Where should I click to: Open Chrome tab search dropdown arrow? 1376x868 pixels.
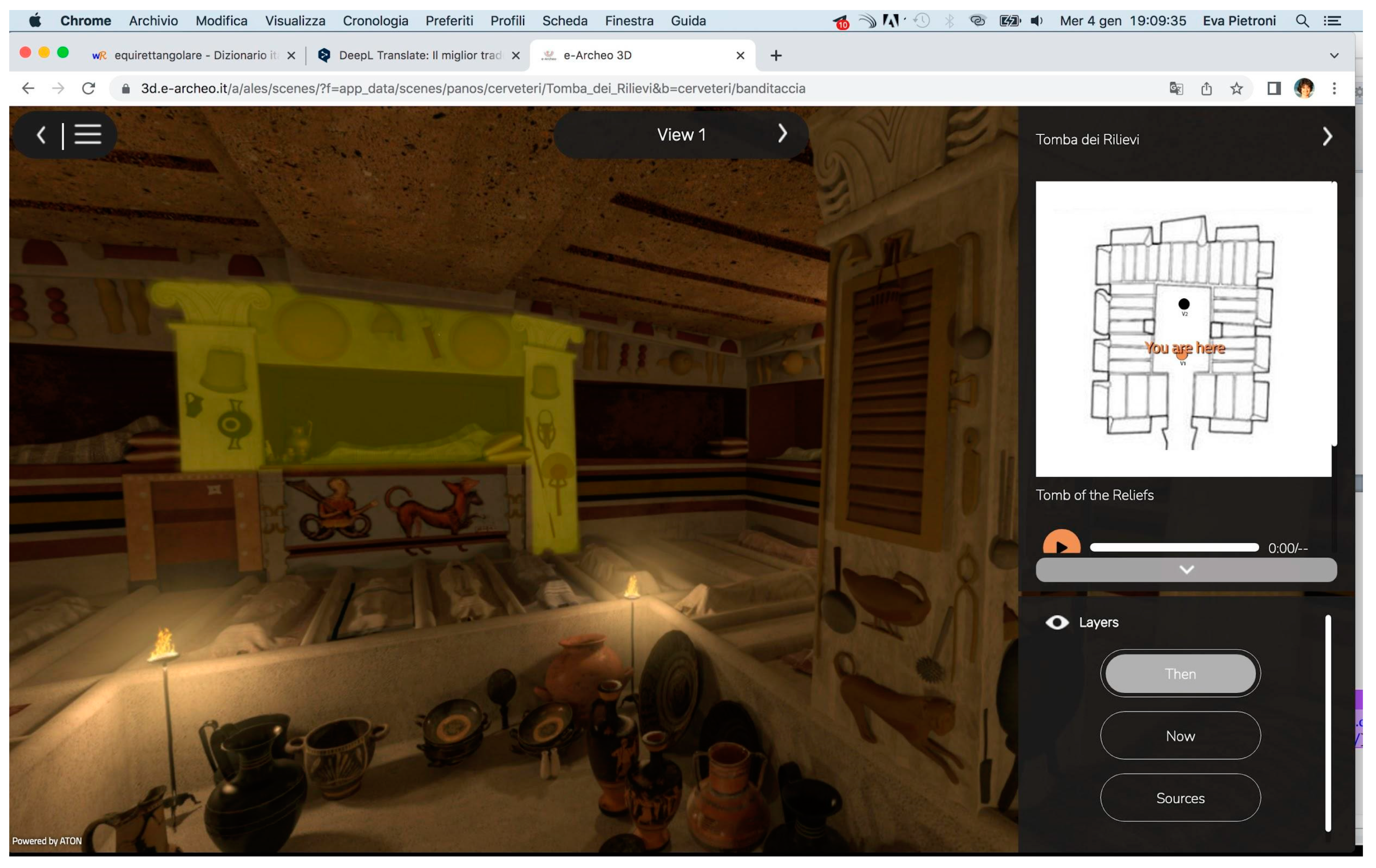click(x=1334, y=55)
